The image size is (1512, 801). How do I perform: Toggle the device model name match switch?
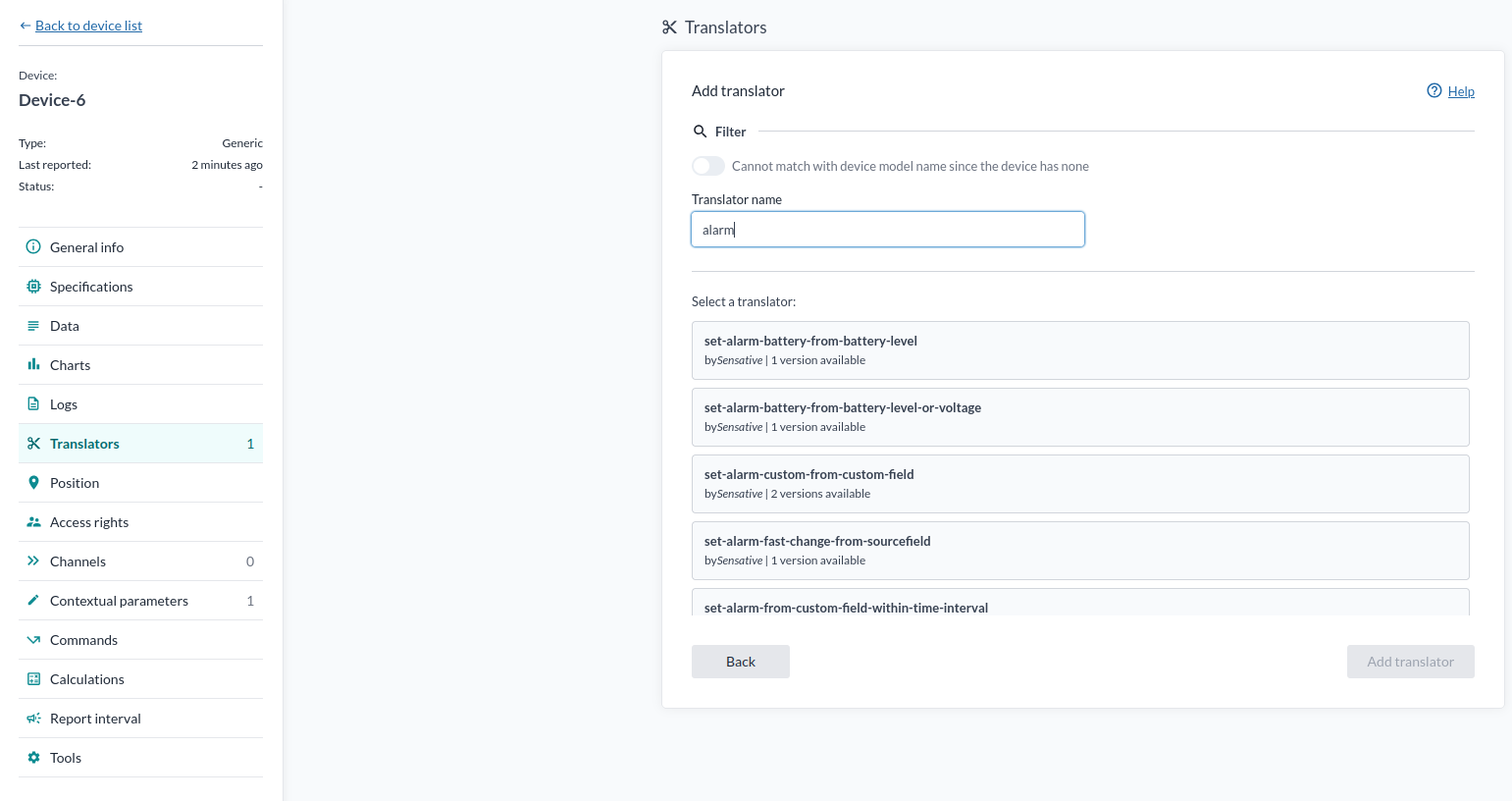point(708,166)
